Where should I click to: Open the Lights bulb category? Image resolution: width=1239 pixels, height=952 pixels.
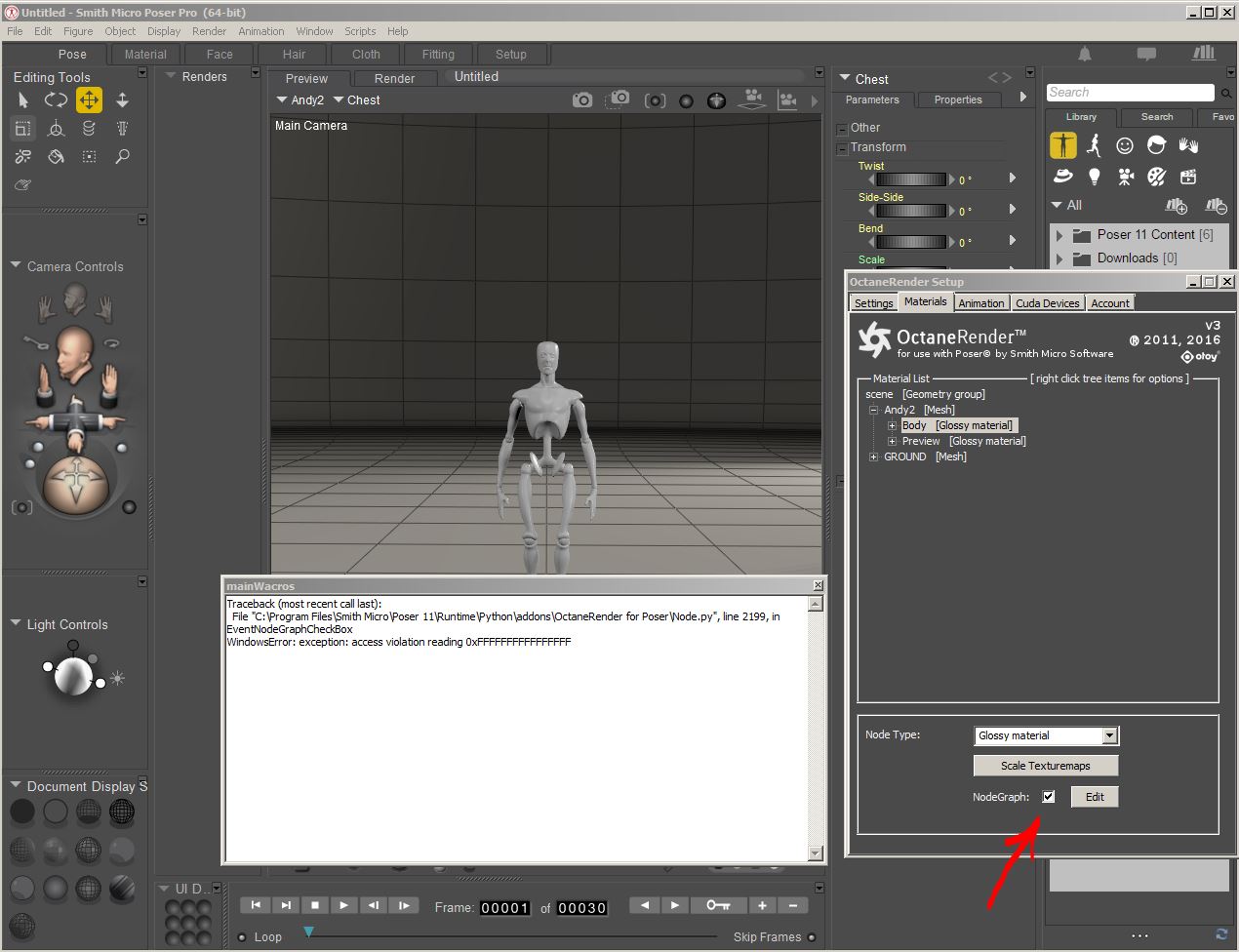tap(1094, 177)
